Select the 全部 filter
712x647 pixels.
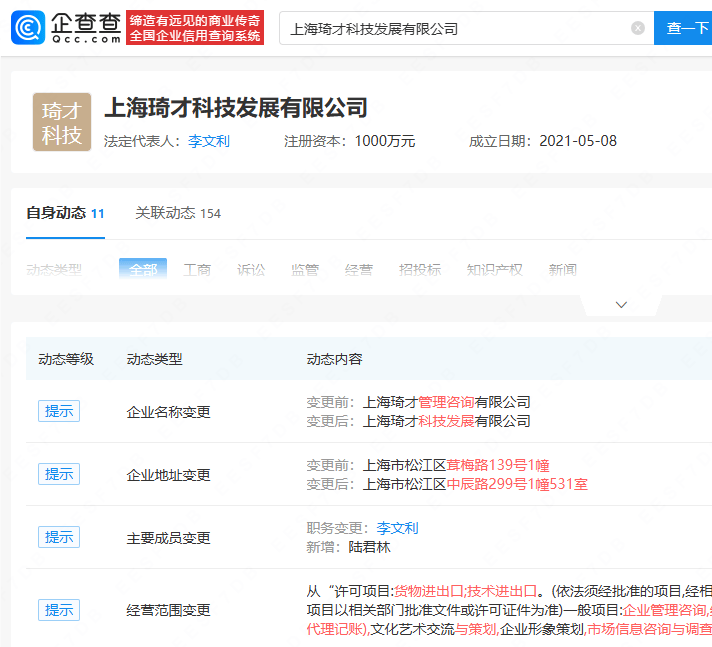click(x=143, y=269)
